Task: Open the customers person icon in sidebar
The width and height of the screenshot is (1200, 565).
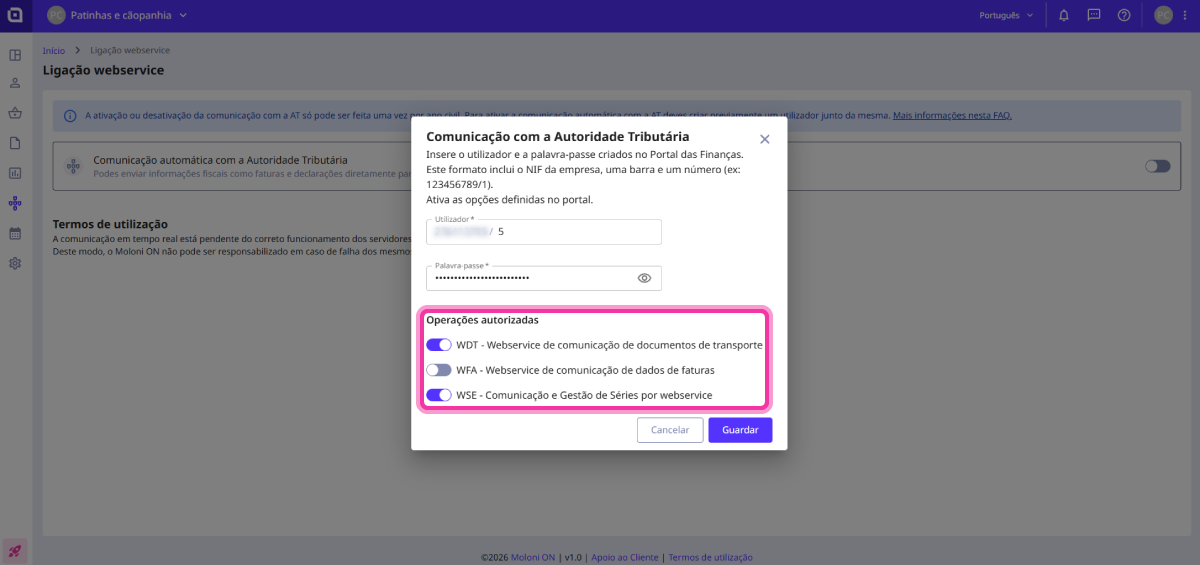Action: pos(15,83)
